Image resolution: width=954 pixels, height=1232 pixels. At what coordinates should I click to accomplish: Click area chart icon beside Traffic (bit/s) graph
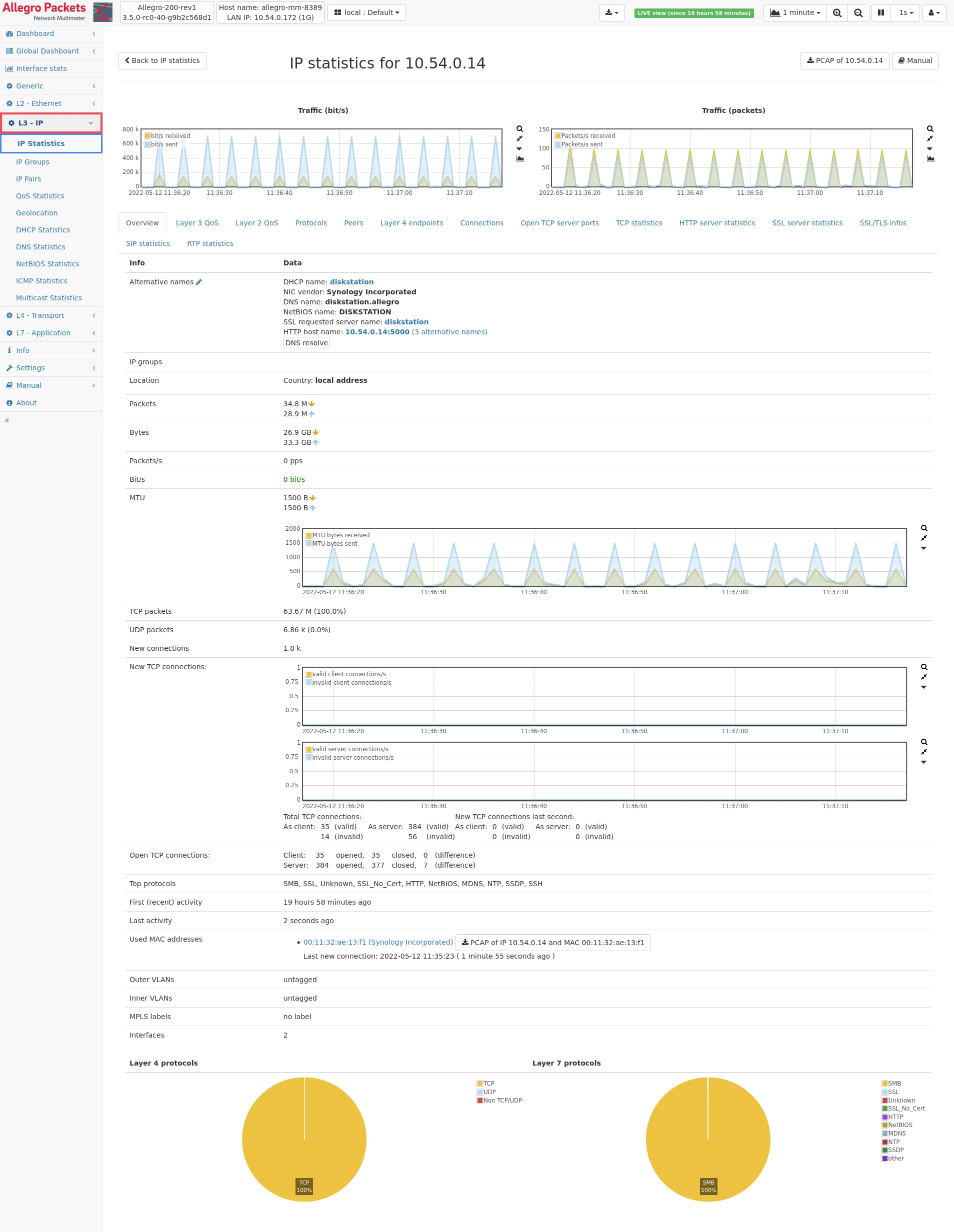pos(520,159)
